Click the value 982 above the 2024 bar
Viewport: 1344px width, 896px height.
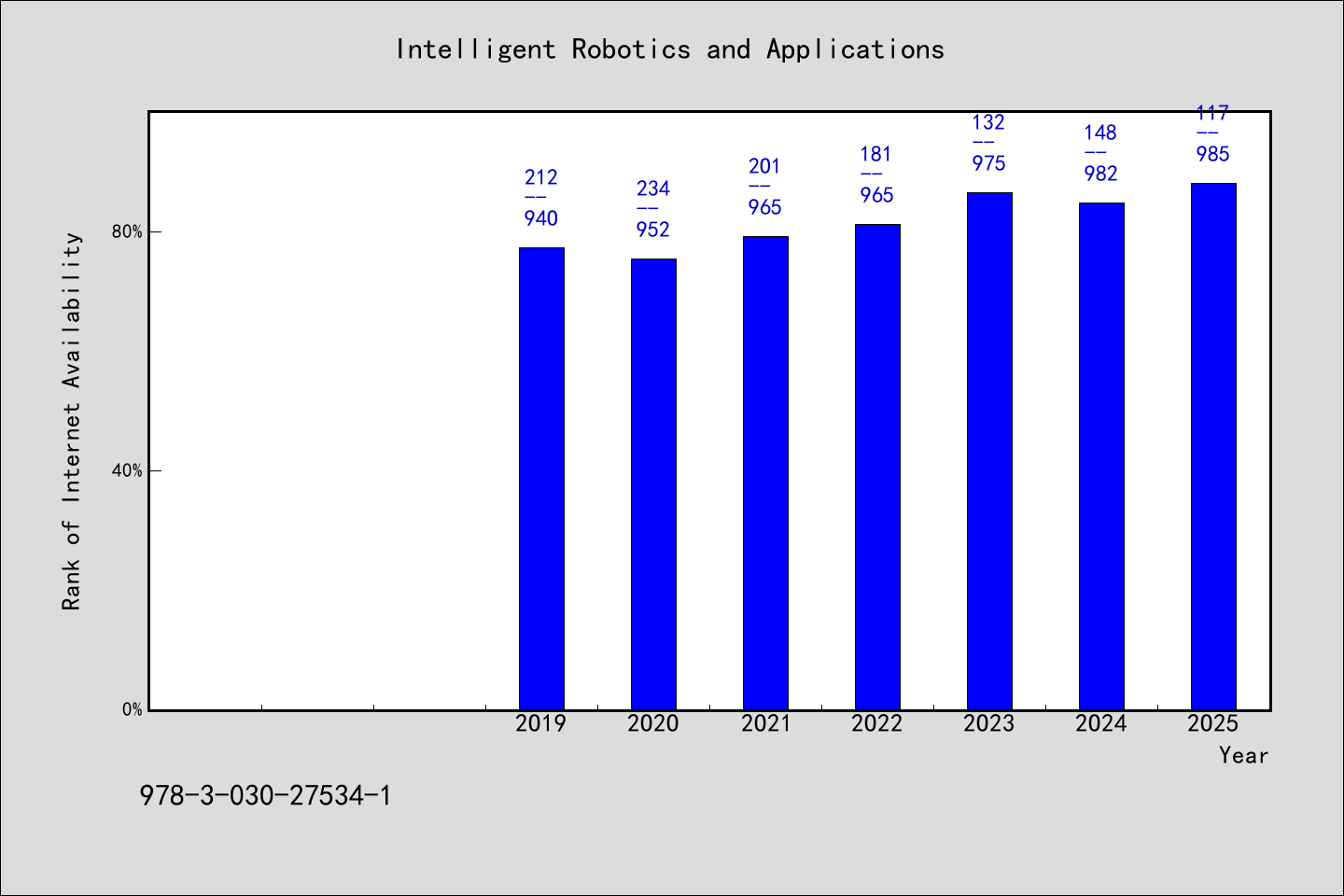click(1101, 174)
